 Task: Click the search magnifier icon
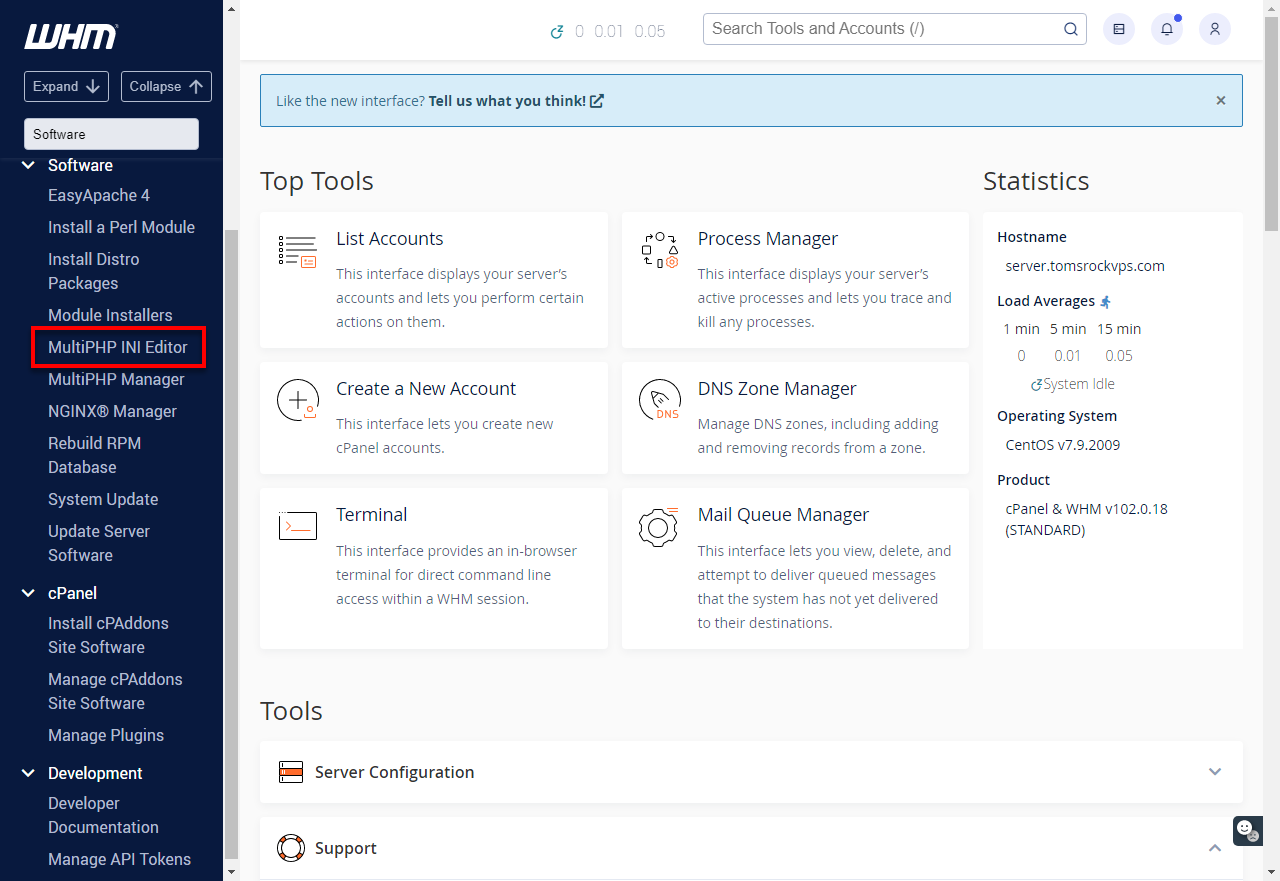1070,29
